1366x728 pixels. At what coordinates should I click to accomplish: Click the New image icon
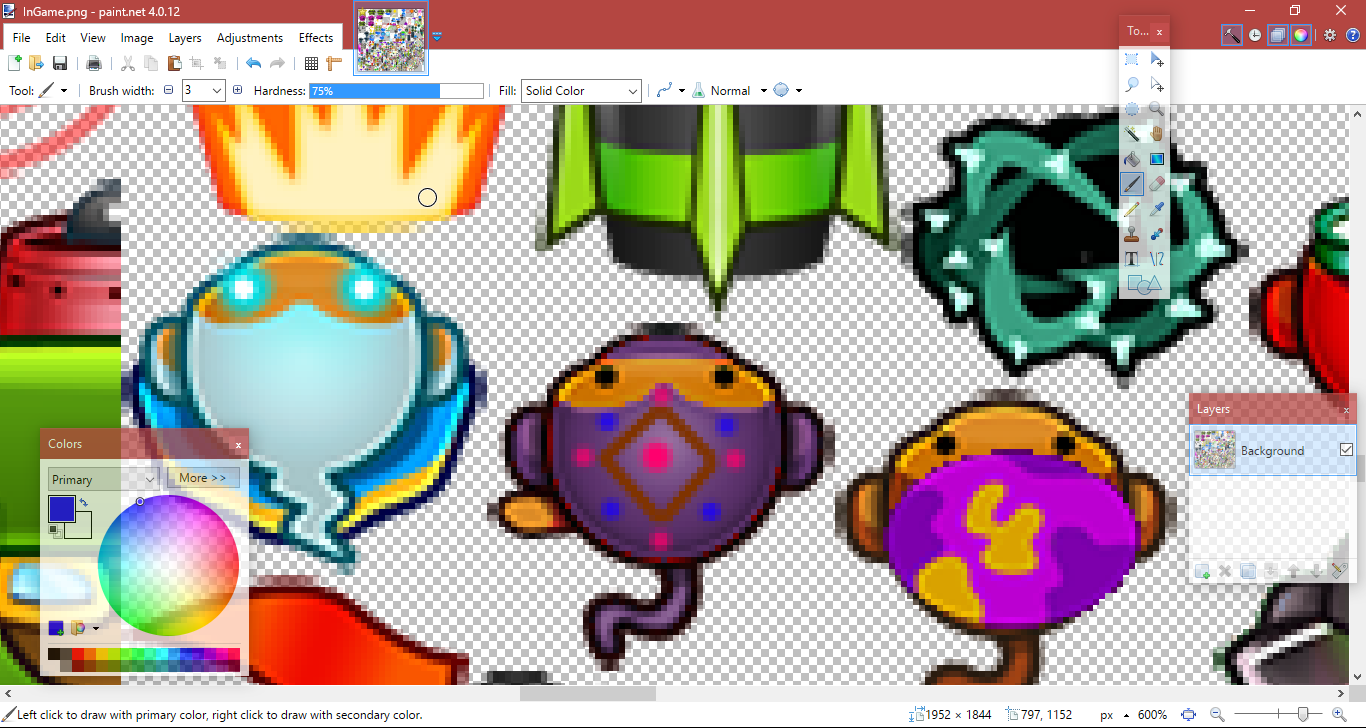coord(15,64)
